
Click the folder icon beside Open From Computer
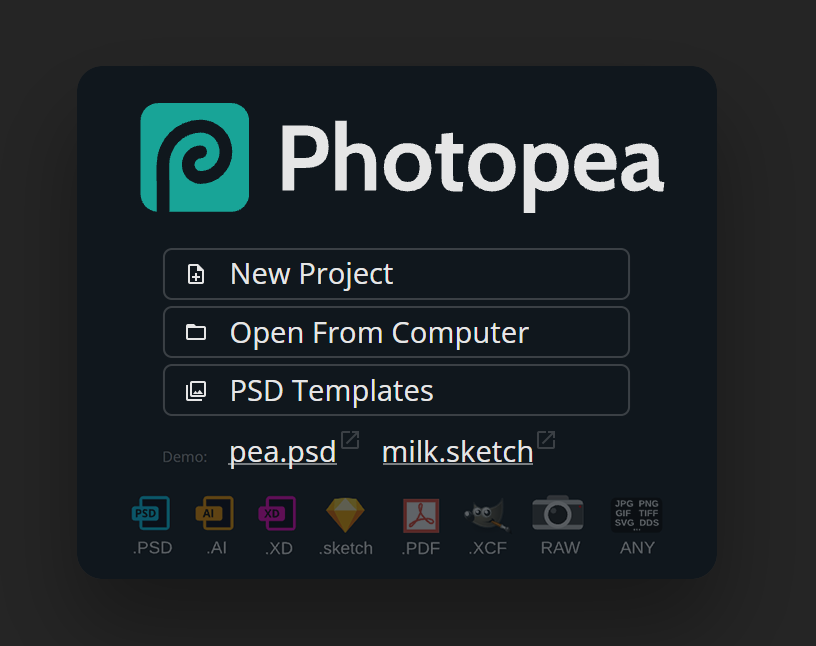click(197, 331)
